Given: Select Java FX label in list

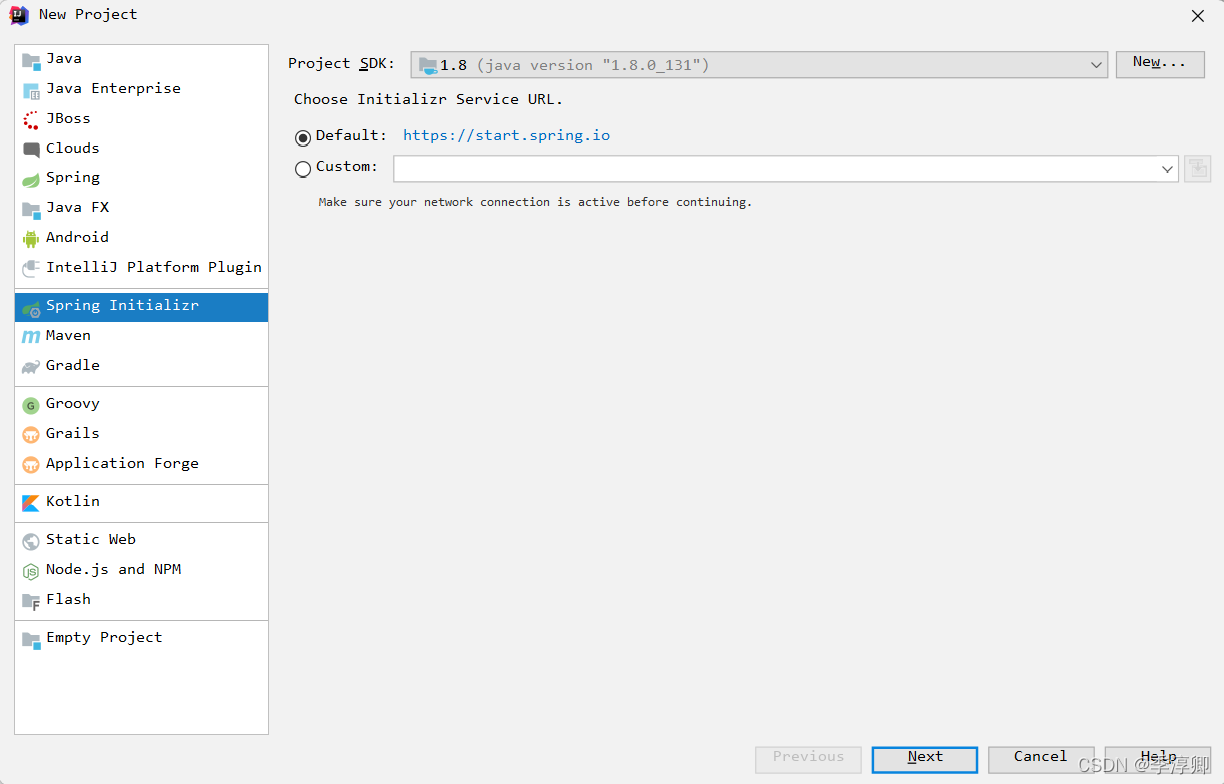Looking at the screenshot, I should pyautogui.click(x=77, y=208).
